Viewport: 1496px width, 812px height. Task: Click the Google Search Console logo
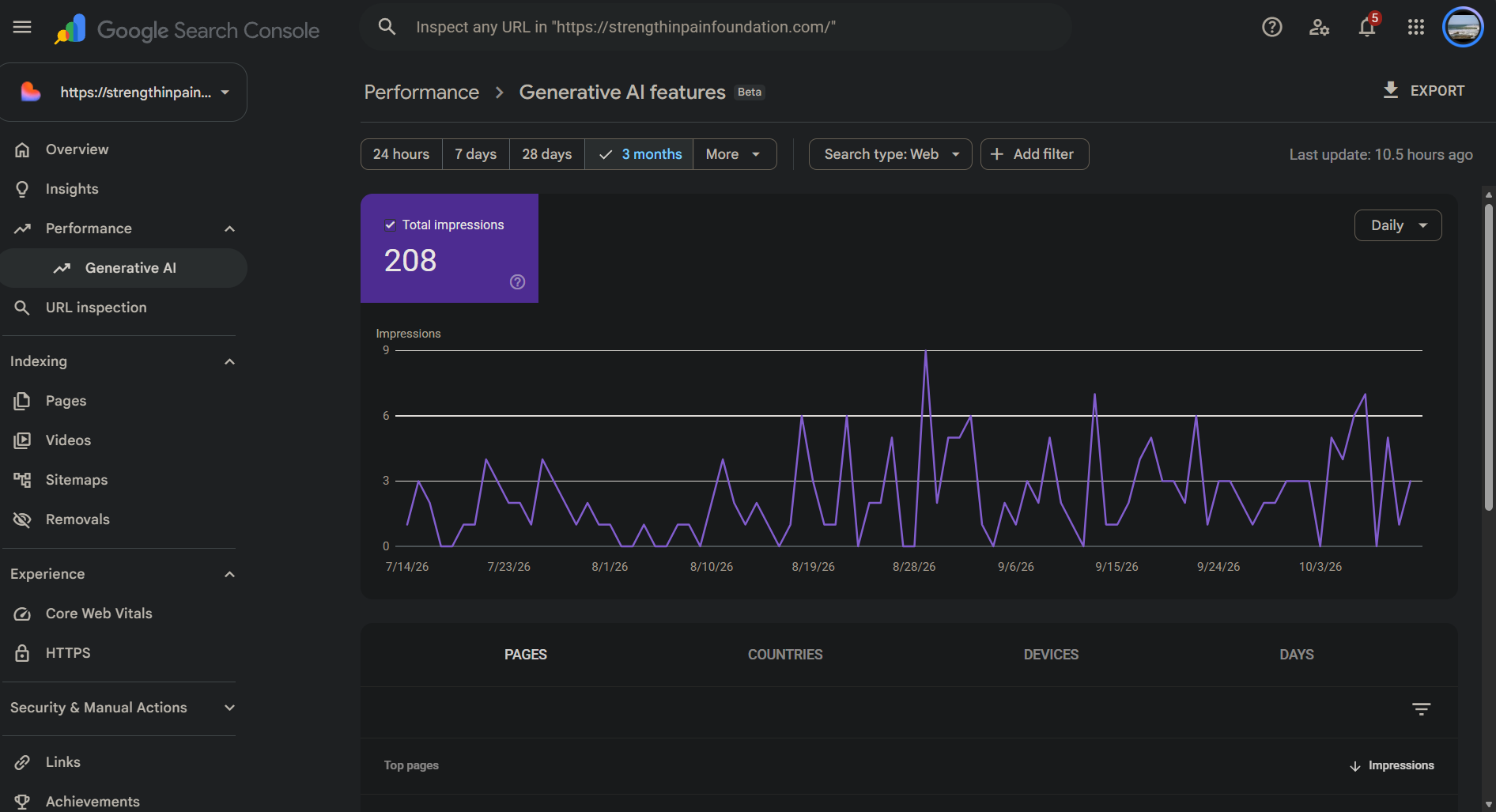point(187,30)
